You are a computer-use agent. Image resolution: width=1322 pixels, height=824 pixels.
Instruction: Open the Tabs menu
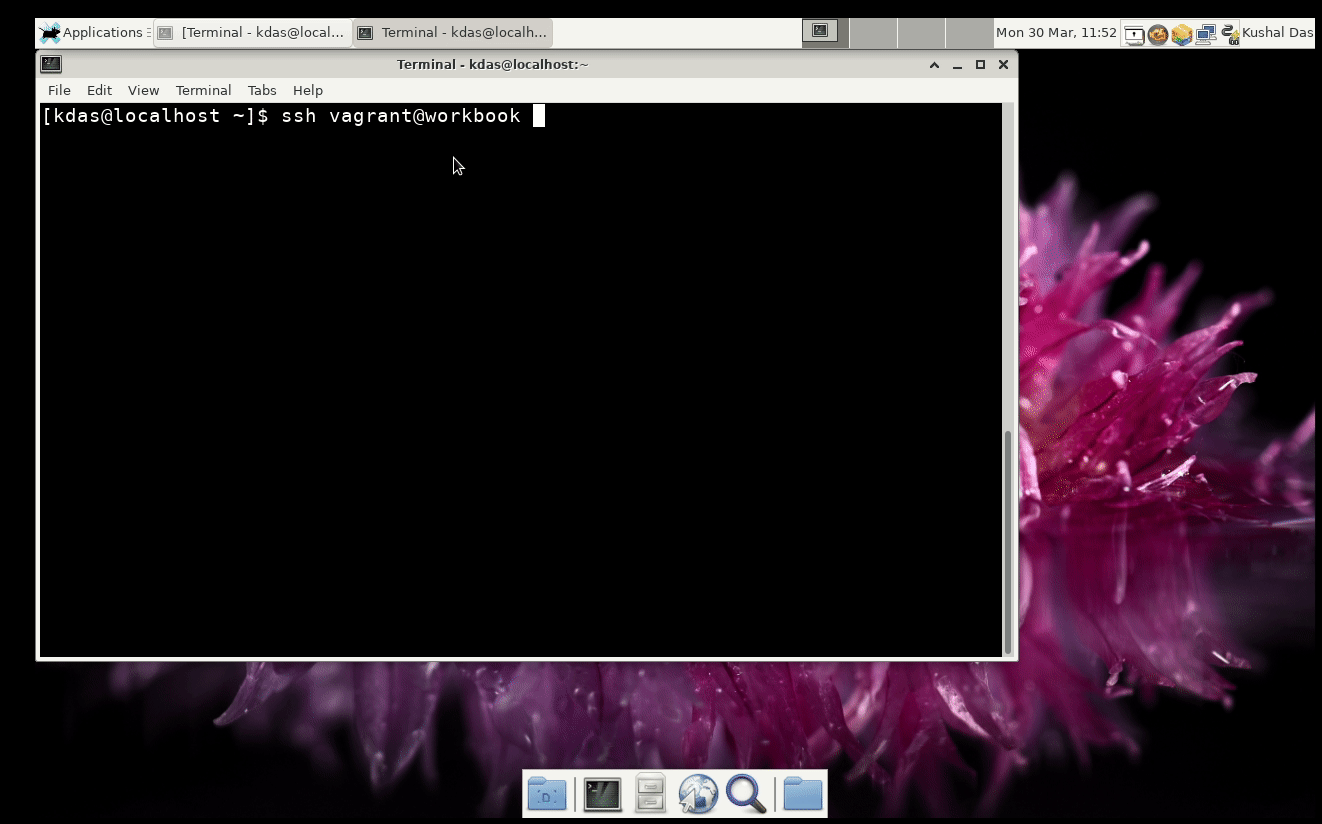tap(262, 90)
